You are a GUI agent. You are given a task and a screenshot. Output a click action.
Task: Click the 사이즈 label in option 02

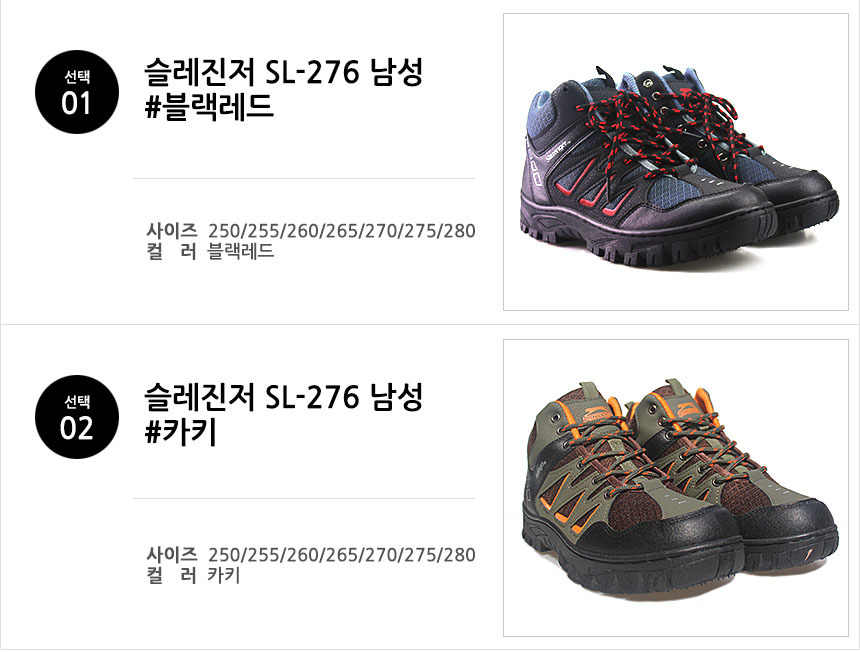pos(172,555)
